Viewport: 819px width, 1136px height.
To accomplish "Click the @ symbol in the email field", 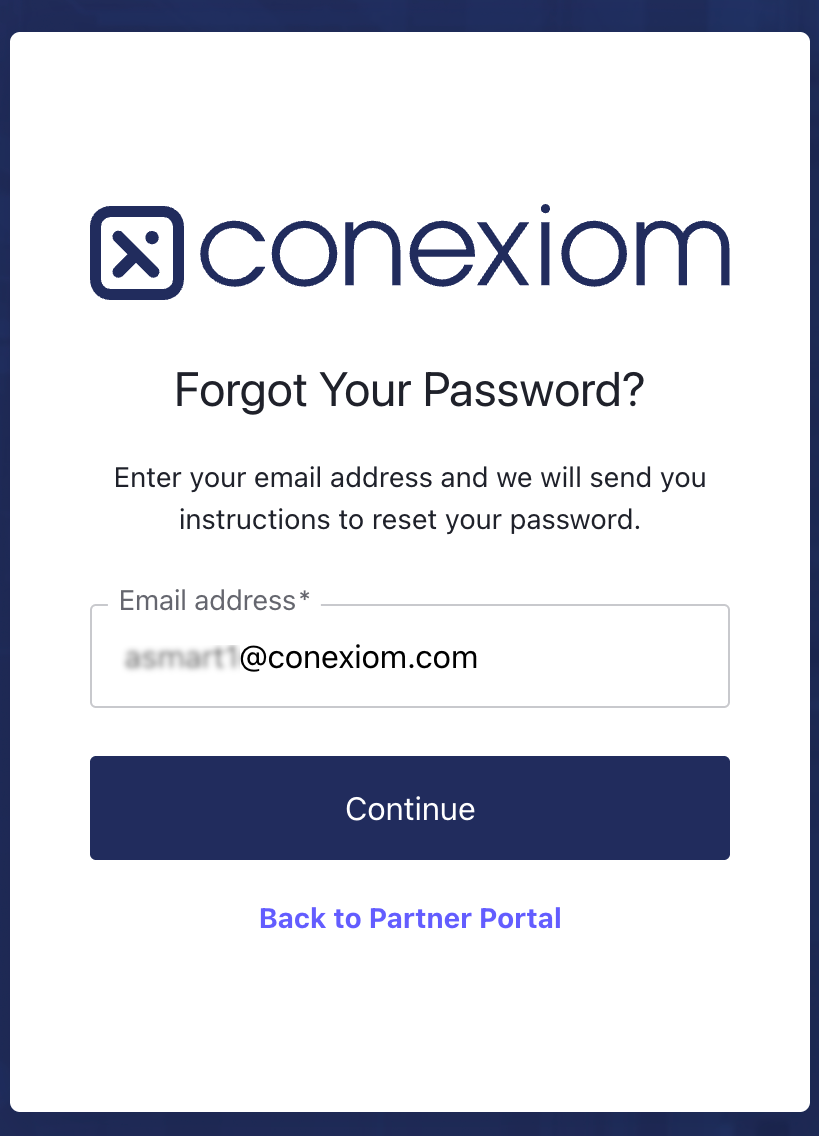I will point(252,657).
